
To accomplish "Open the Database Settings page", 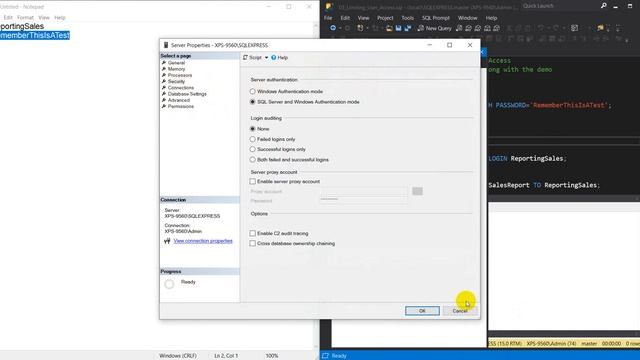I will [187, 94].
